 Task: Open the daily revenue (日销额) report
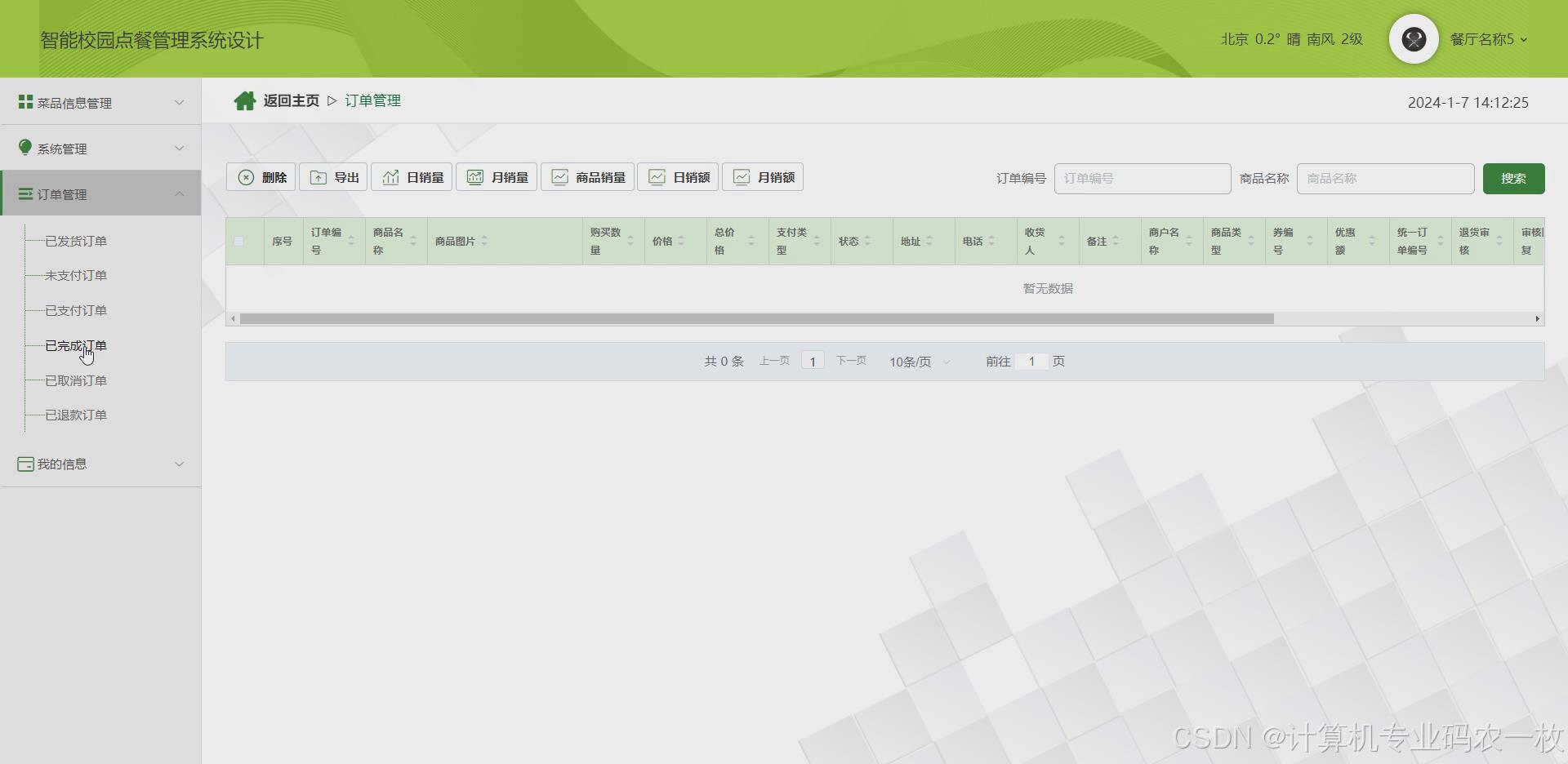(678, 177)
